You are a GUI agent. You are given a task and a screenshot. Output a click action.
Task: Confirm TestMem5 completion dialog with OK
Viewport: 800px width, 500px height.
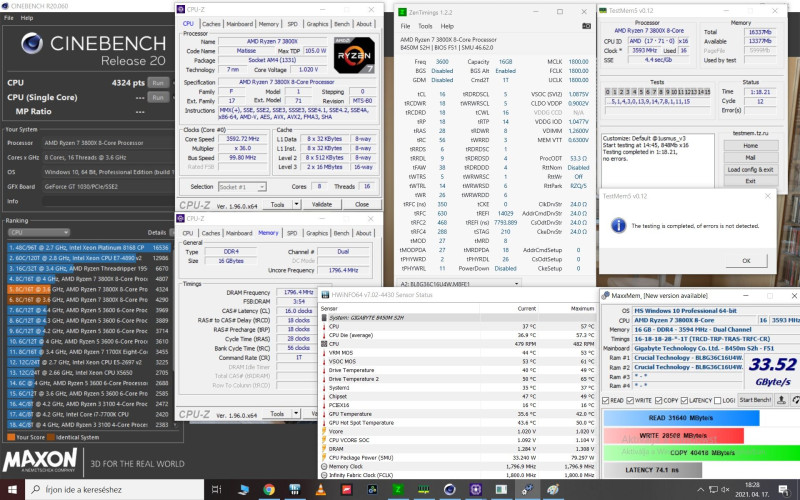pyautogui.click(x=746, y=261)
